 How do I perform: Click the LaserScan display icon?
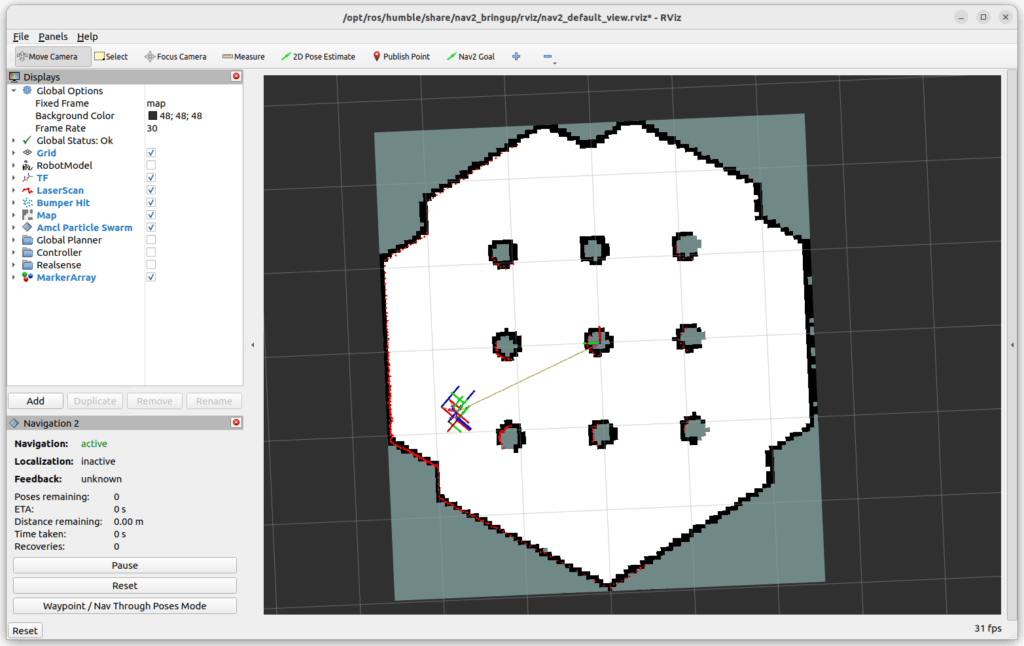pyautogui.click(x=27, y=190)
